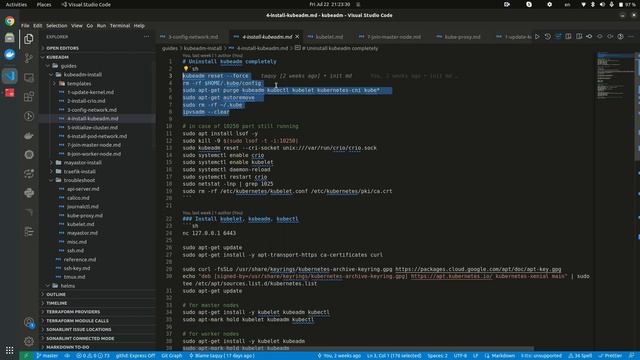Open the Files app from the dock

(9, 38)
